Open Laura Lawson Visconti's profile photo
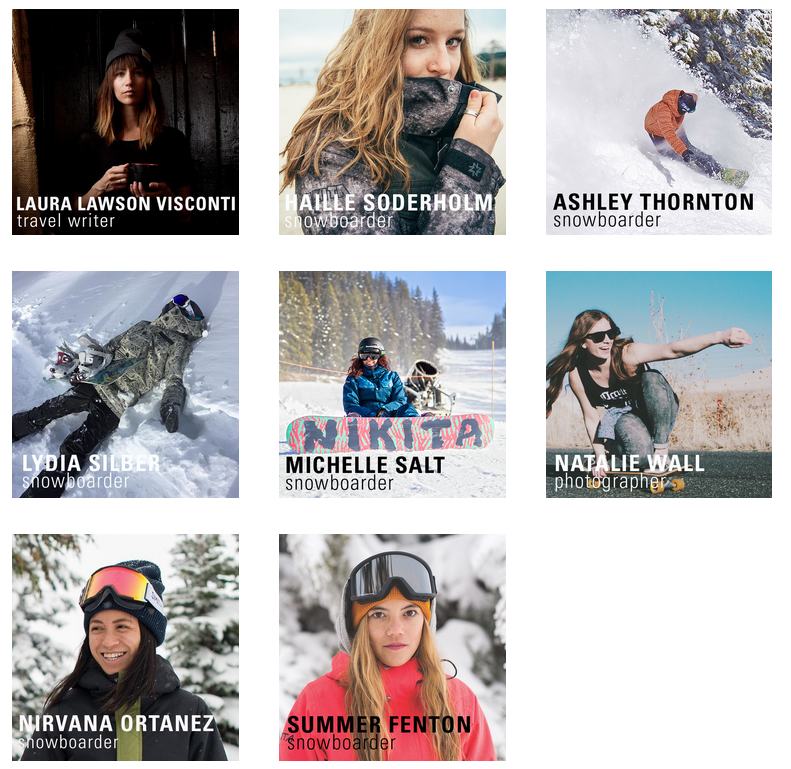The height and width of the screenshot is (769, 791). 126,122
